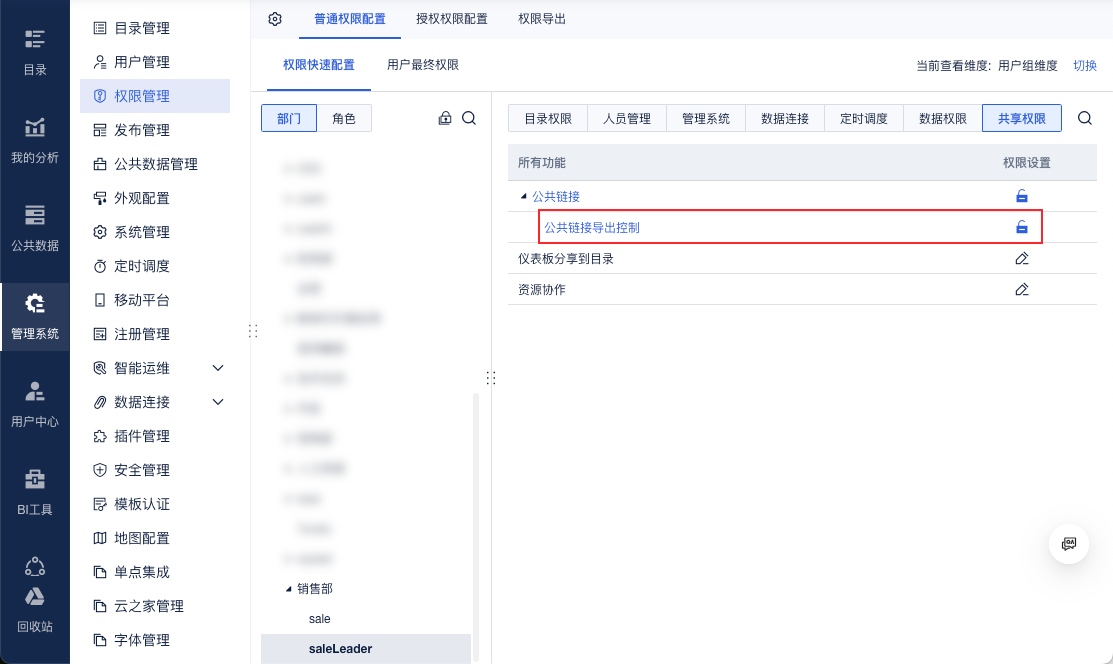Click the circular nodes icon above 回收站

35,566
